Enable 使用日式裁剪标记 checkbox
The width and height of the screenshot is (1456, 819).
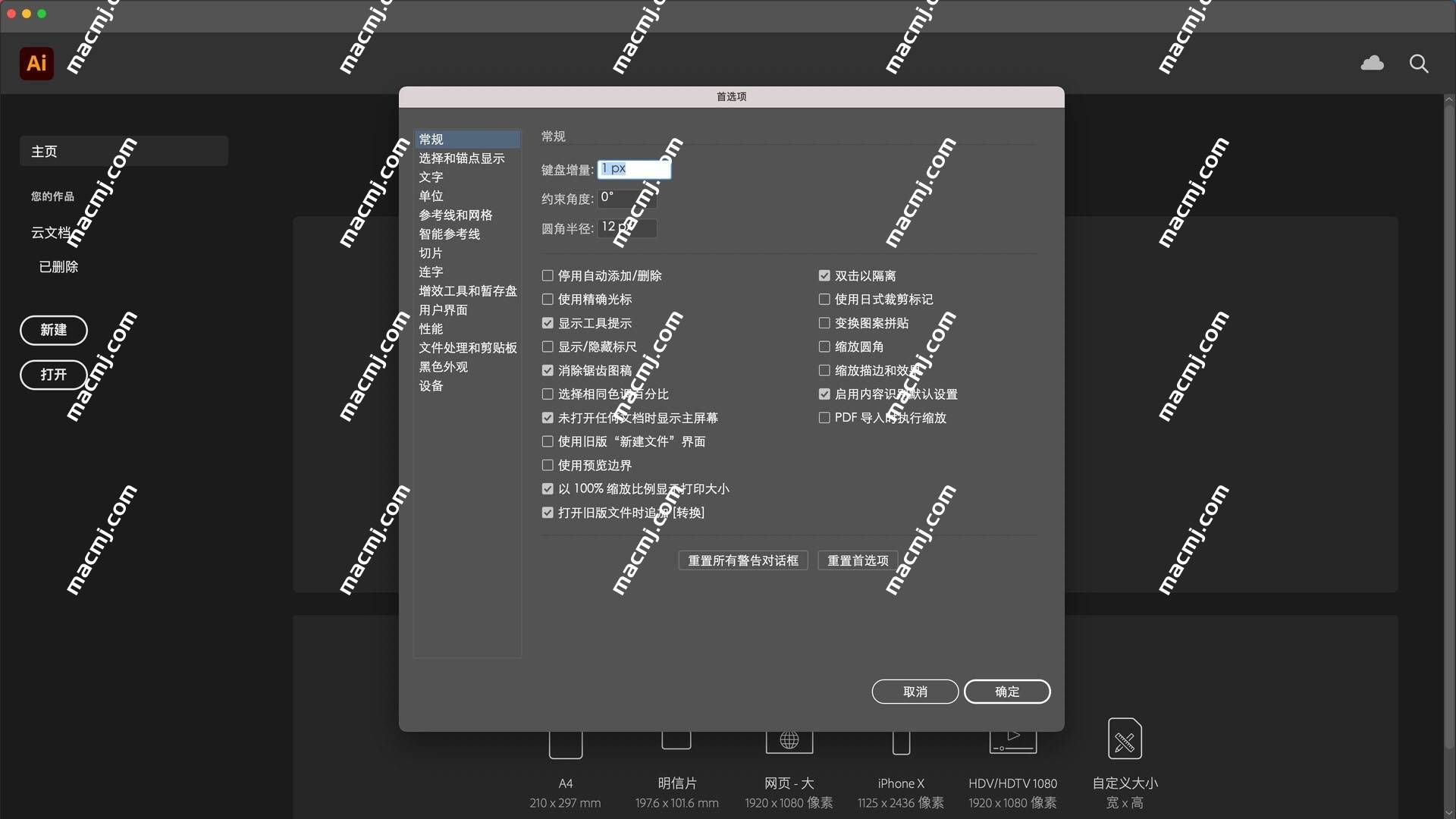(824, 300)
